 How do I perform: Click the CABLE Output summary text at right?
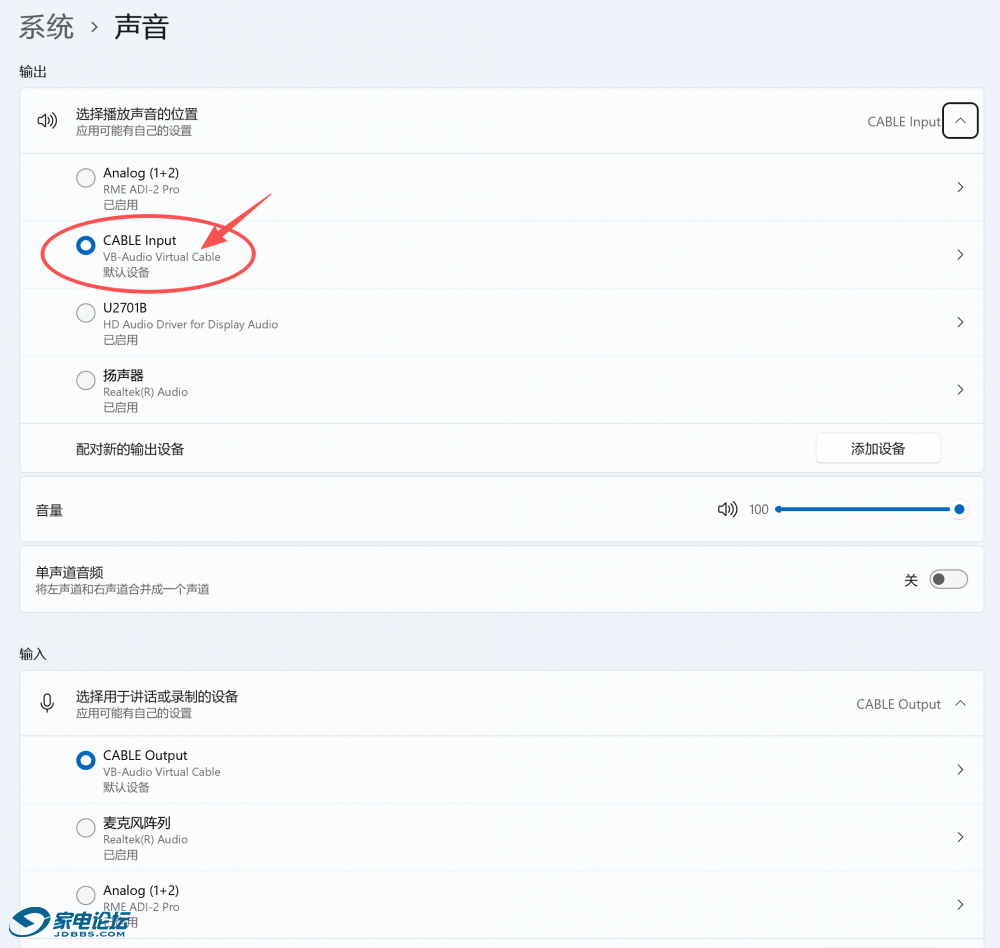tap(898, 704)
